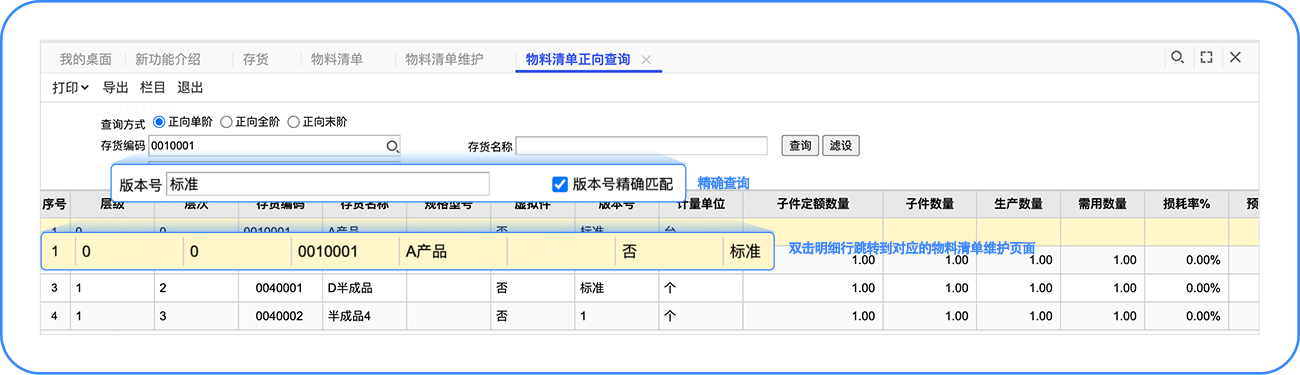
Task: Click the 需用数量 column header
Action: pos(1102,204)
